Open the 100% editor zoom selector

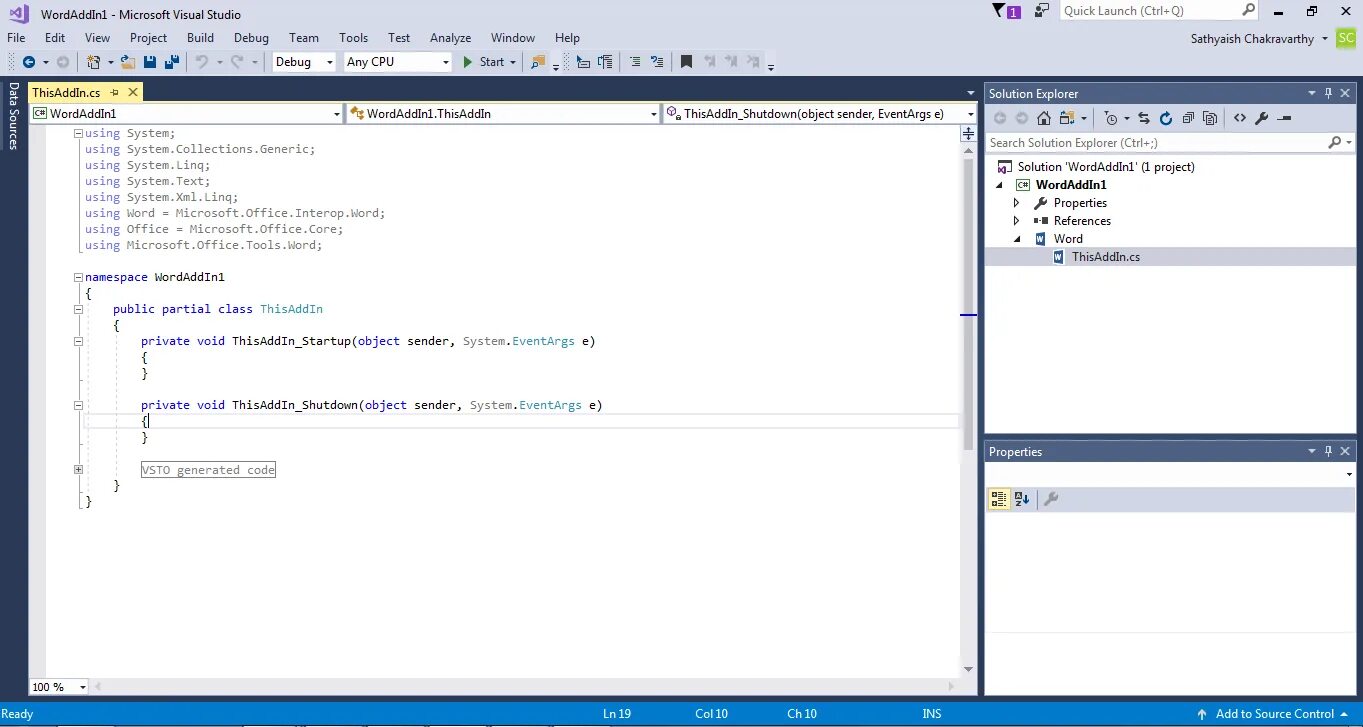(57, 686)
